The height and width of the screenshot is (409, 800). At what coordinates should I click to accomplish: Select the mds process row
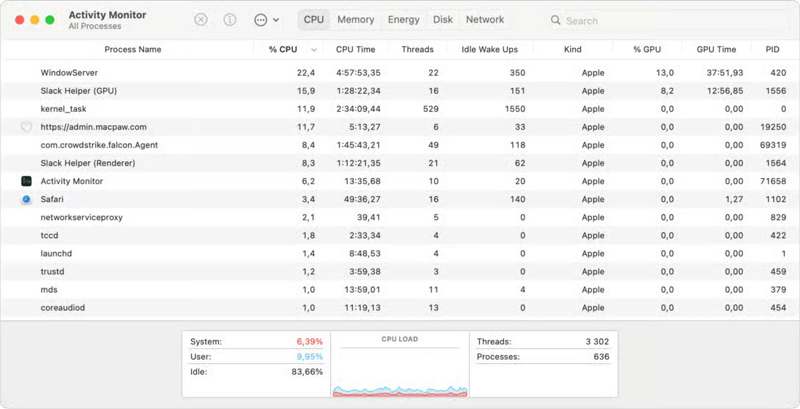[x=400, y=290]
